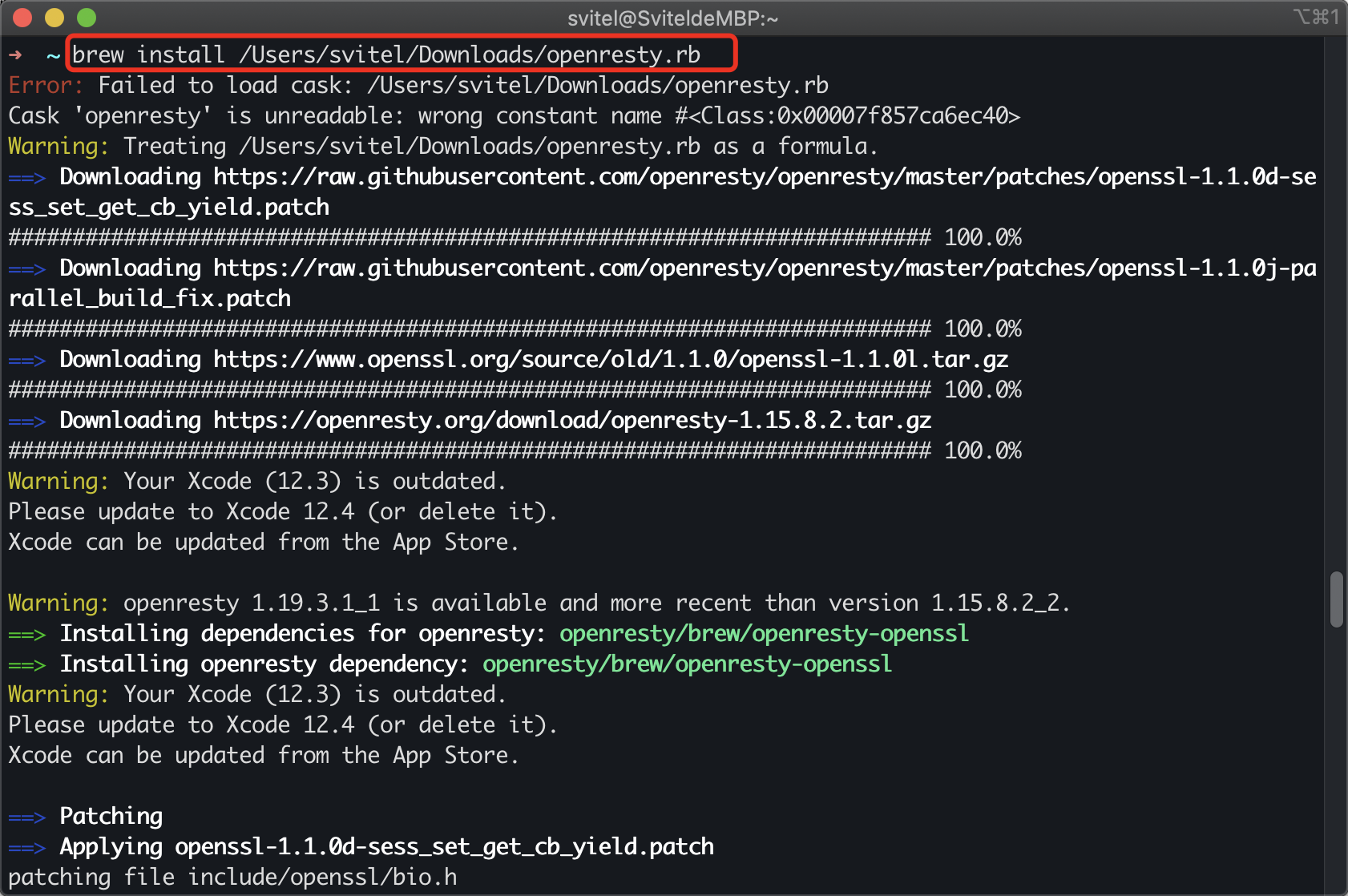Click the red prompt arrow icon
1348x896 pixels.
click(x=15, y=54)
